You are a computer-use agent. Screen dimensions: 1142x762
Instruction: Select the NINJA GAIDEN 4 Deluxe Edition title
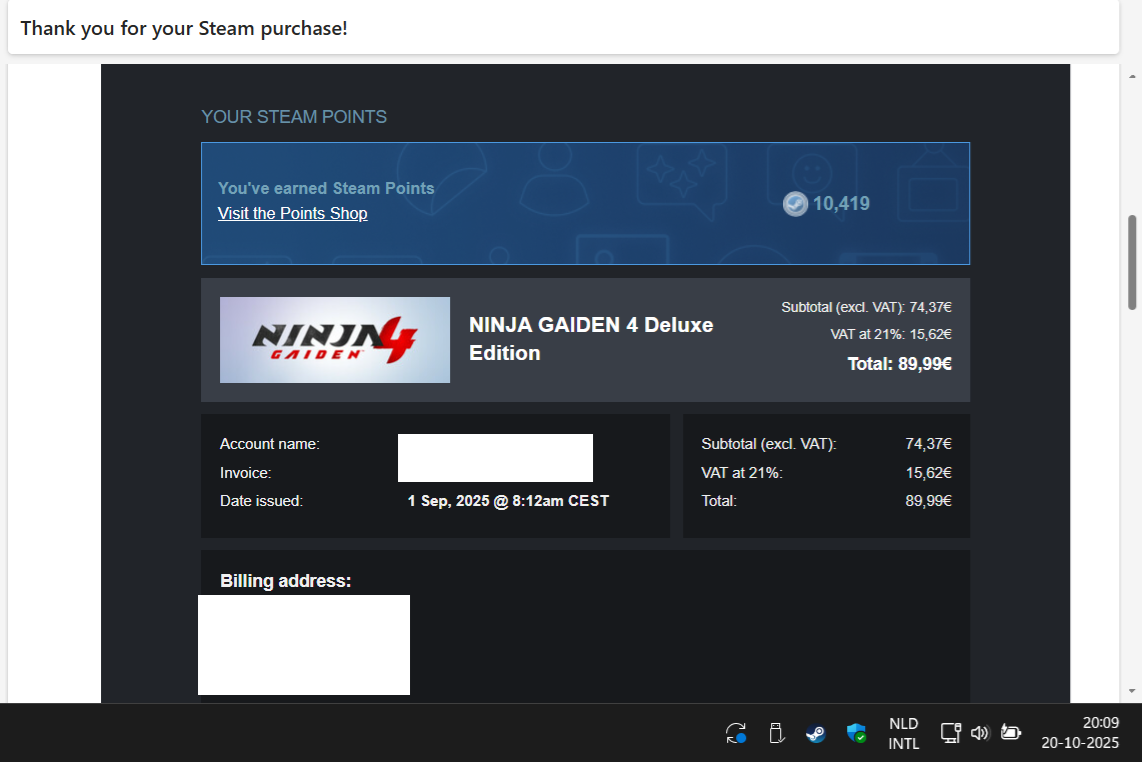coord(591,339)
